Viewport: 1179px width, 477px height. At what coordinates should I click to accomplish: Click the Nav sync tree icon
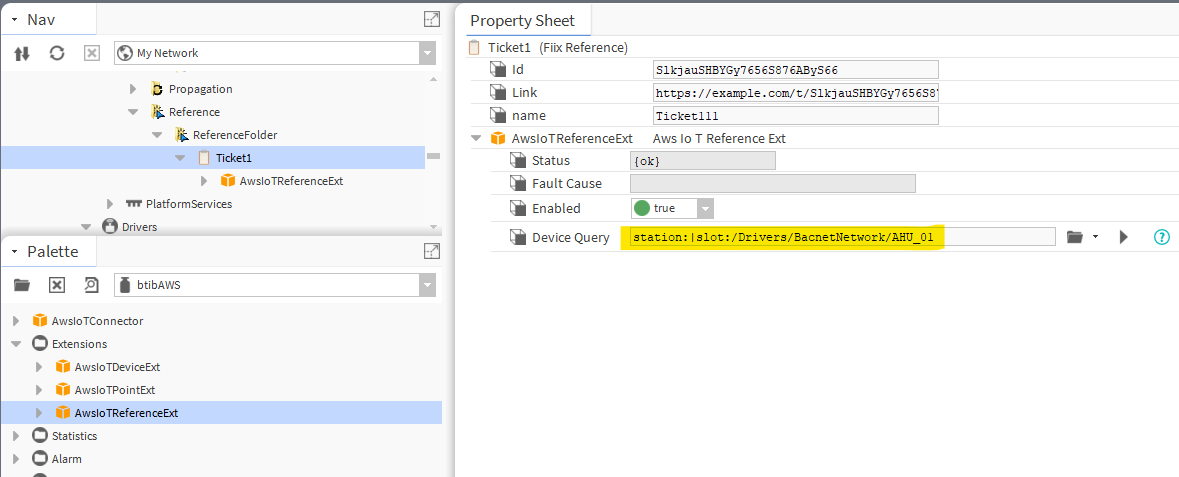22,53
